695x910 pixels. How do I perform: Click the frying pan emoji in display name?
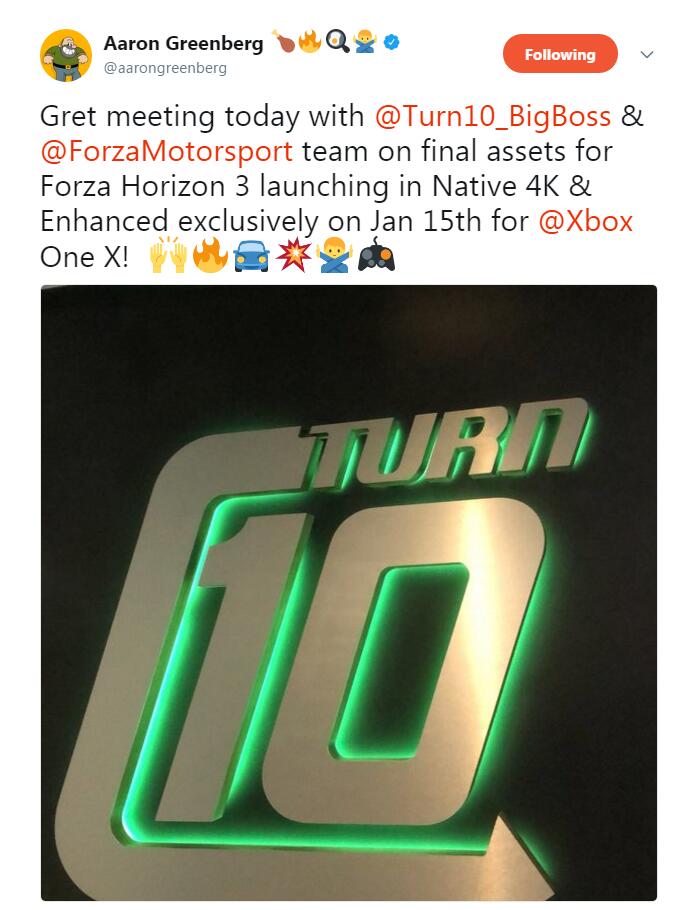point(338,42)
